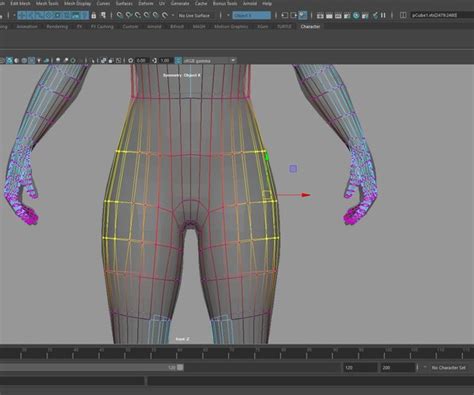474x395 pixels.
Task: Open the Symmetry Object X dropdown
Action: (x=252, y=15)
